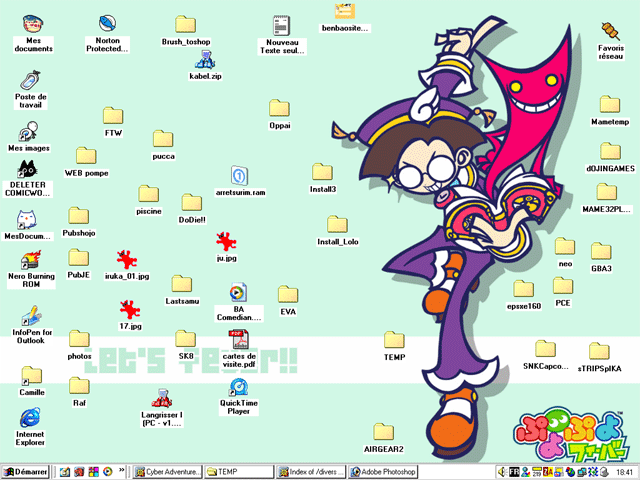Open Poste de travail icon

(31, 81)
